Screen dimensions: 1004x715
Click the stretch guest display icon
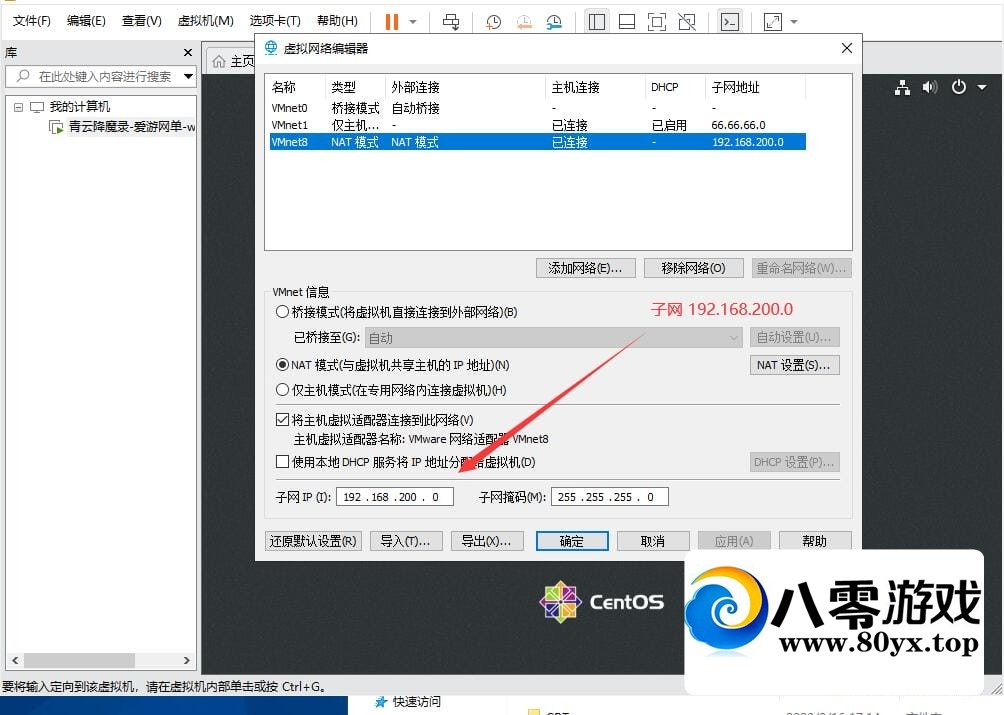click(773, 22)
